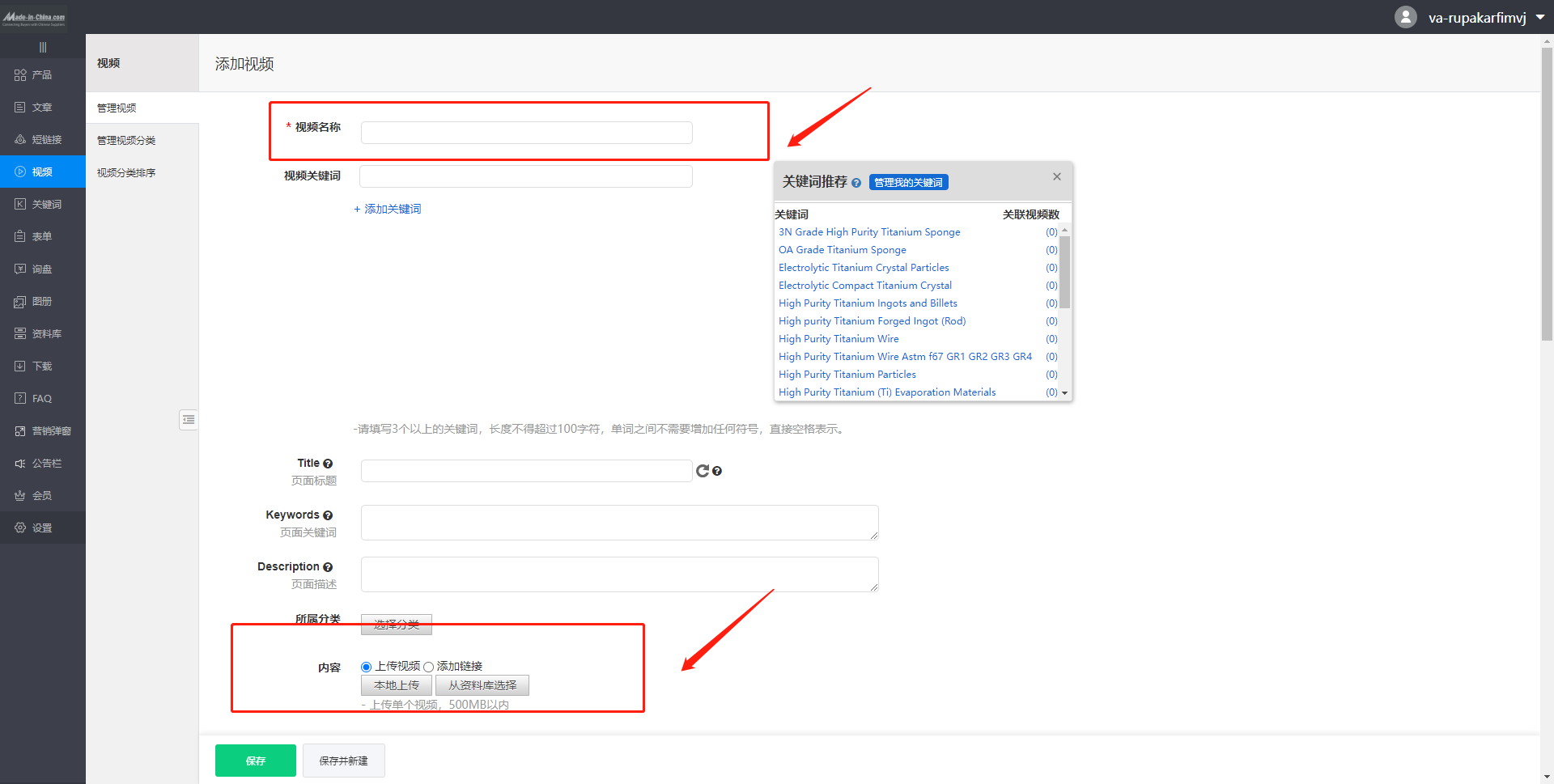1554x784 pixels.
Task: Click the user avatar icon
Action: (x=1406, y=17)
